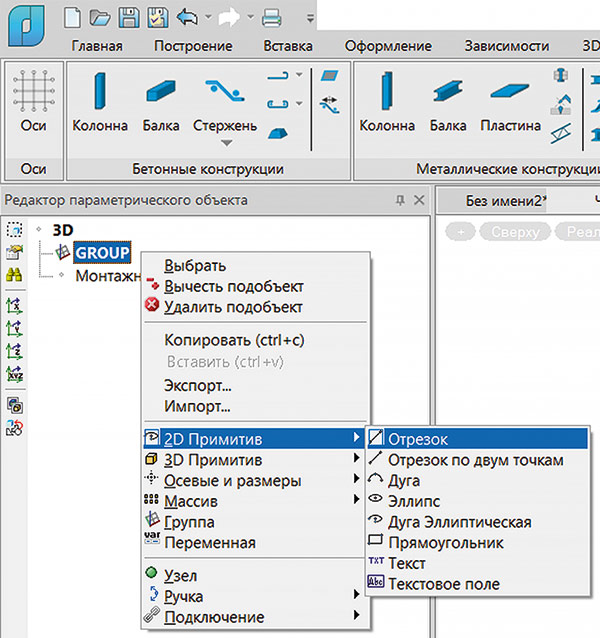Image resolution: width=600 pixels, height=638 pixels.
Task: Click the Z axis icon in sidebar
Action: 14,351
